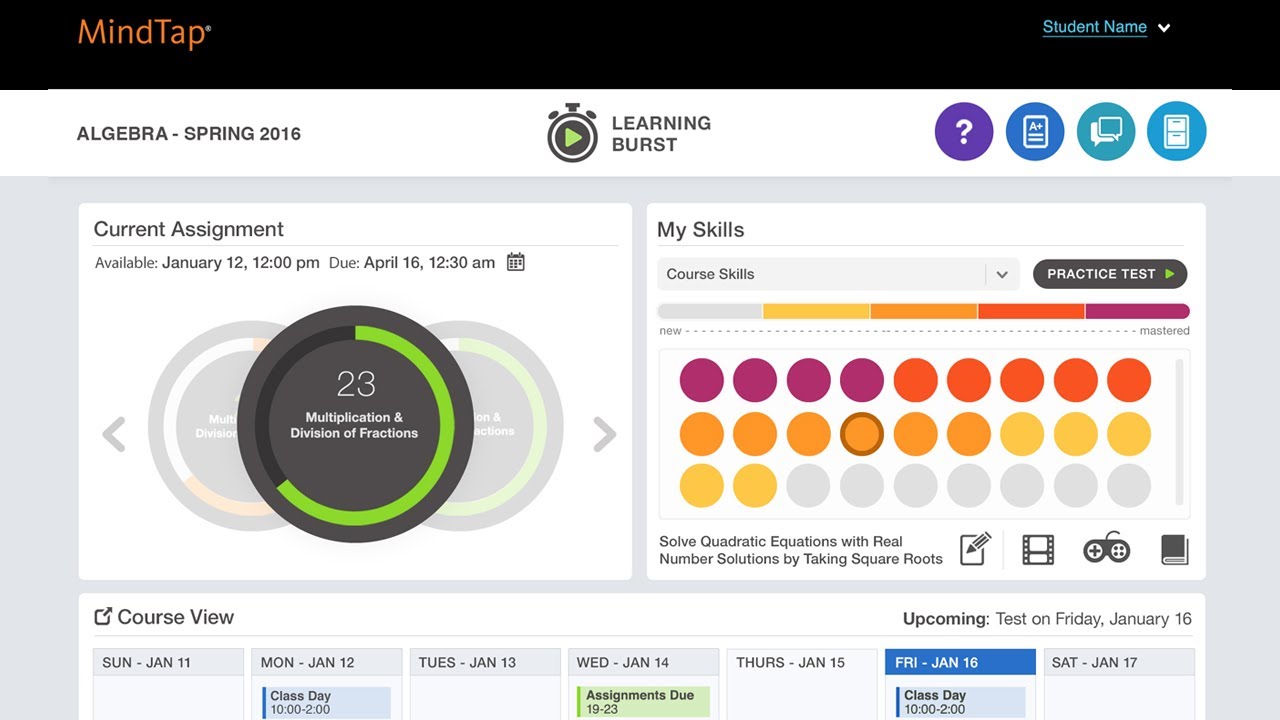This screenshot has width=1280, height=720.
Task: Open grades using the A+ document icon
Action: tap(1035, 132)
